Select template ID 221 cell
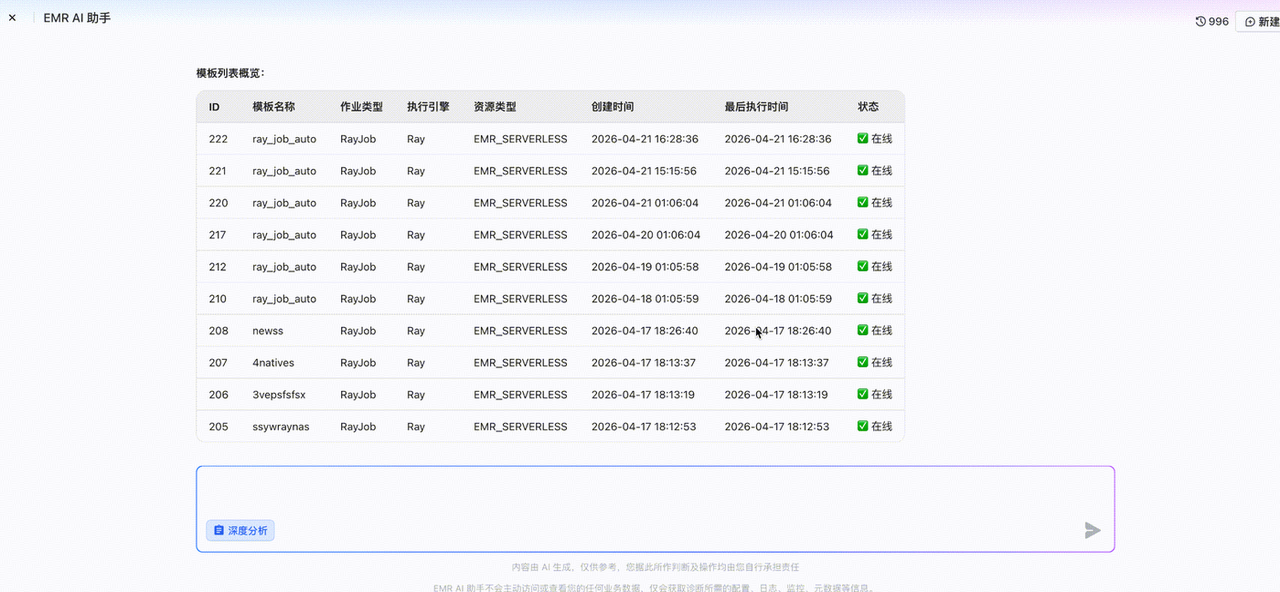The image size is (1280, 592). (x=218, y=171)
